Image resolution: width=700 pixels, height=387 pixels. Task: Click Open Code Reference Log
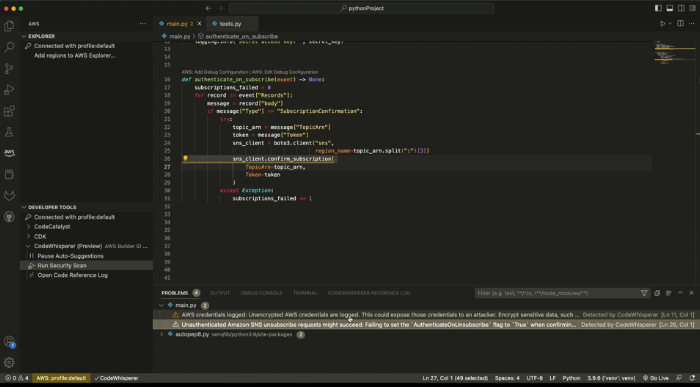tap(72, 275)
